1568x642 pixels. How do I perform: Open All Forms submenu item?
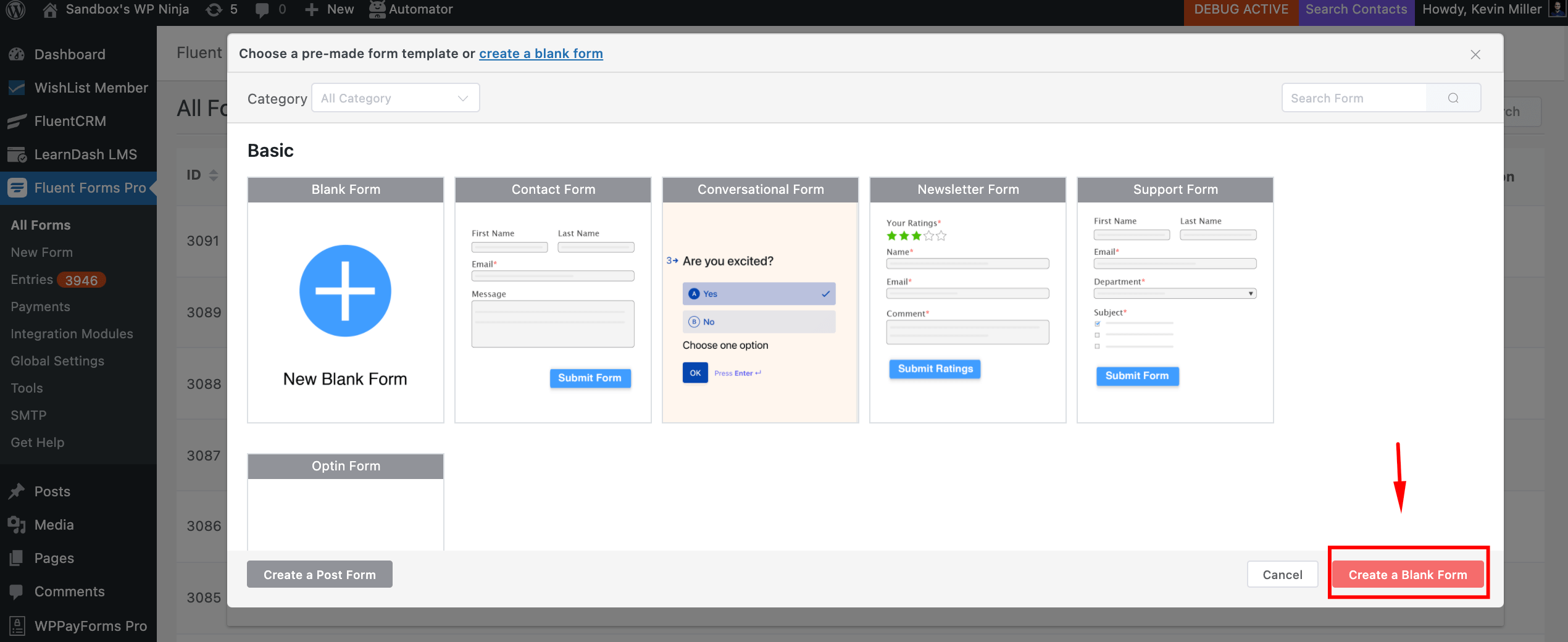click(x=41, y=225)
